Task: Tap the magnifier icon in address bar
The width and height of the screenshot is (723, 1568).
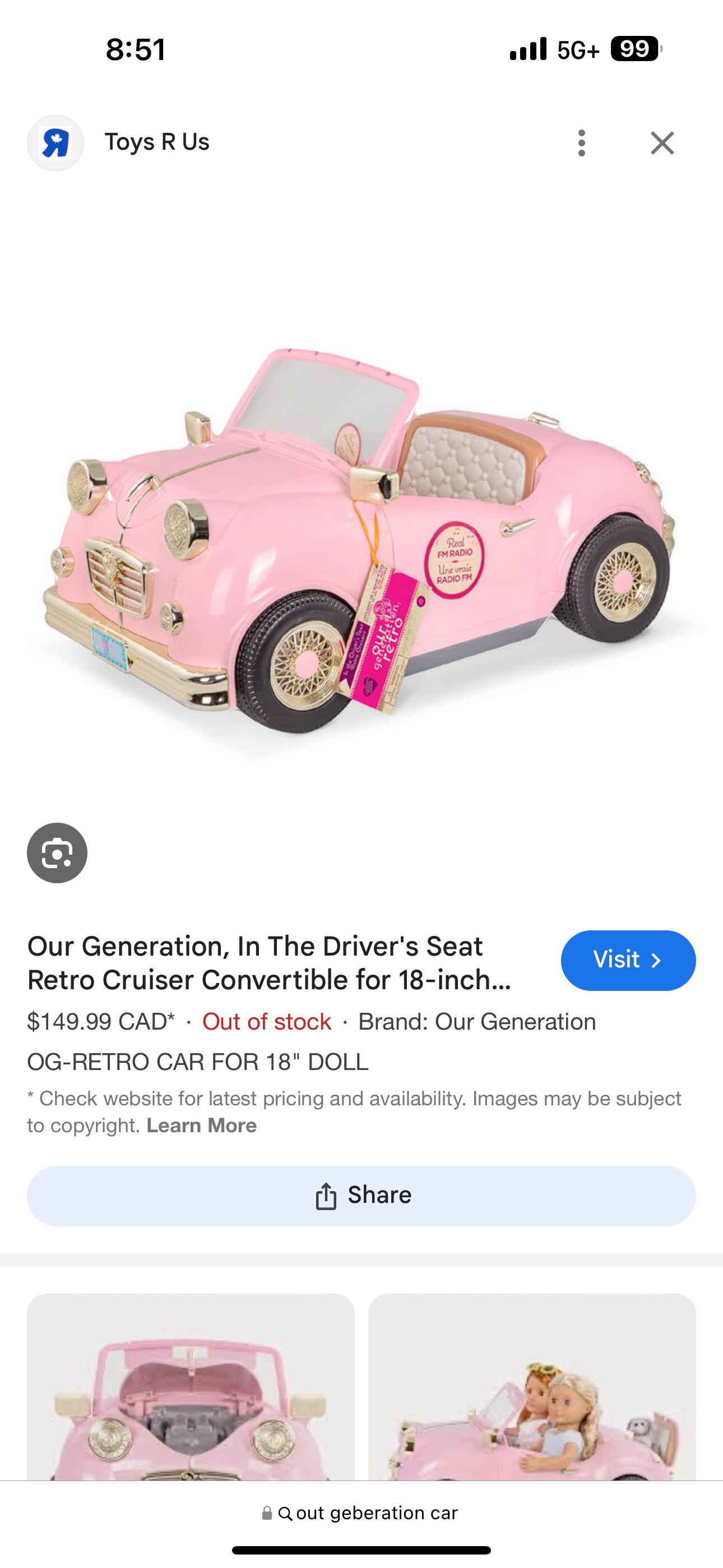Action: (x=285, y=1514)
